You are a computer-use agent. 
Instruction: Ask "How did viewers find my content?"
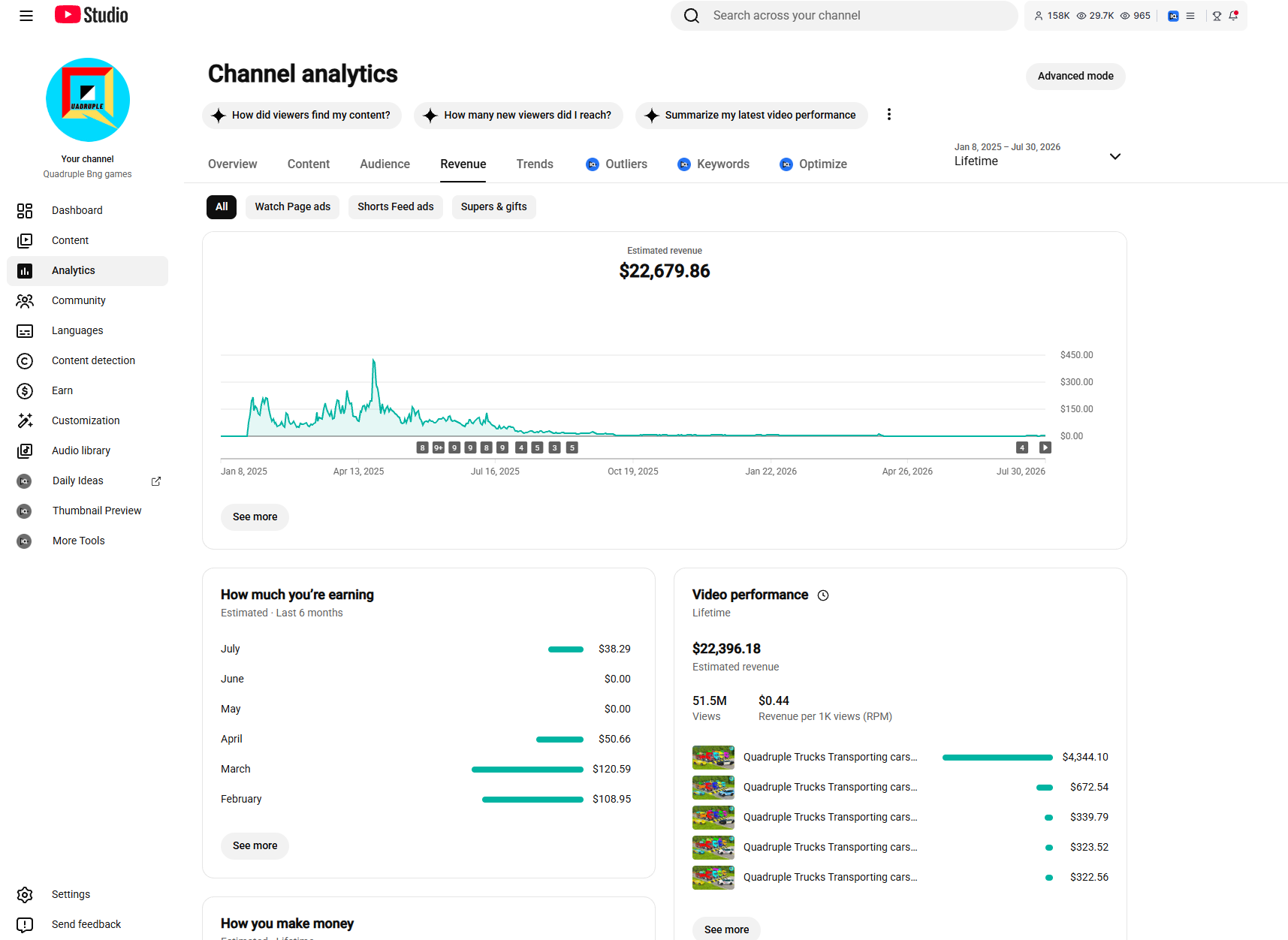pos(302,116)
